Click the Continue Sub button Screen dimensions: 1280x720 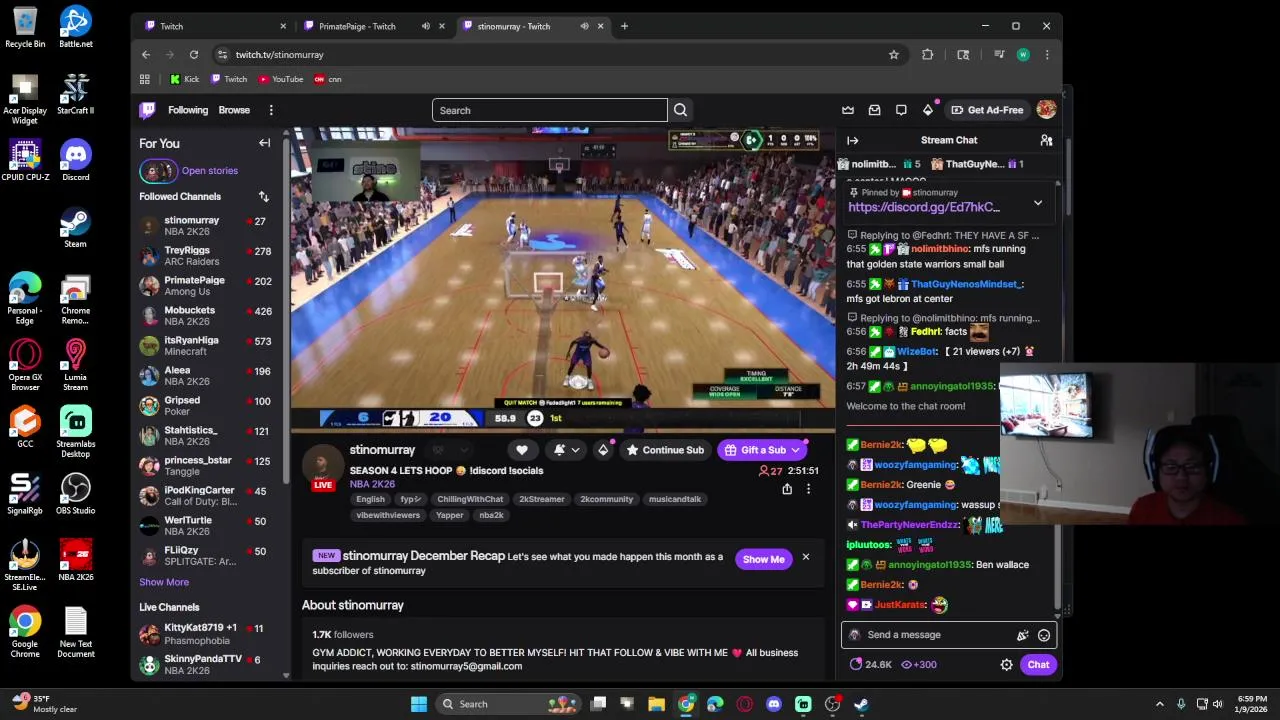coord(665,450)
